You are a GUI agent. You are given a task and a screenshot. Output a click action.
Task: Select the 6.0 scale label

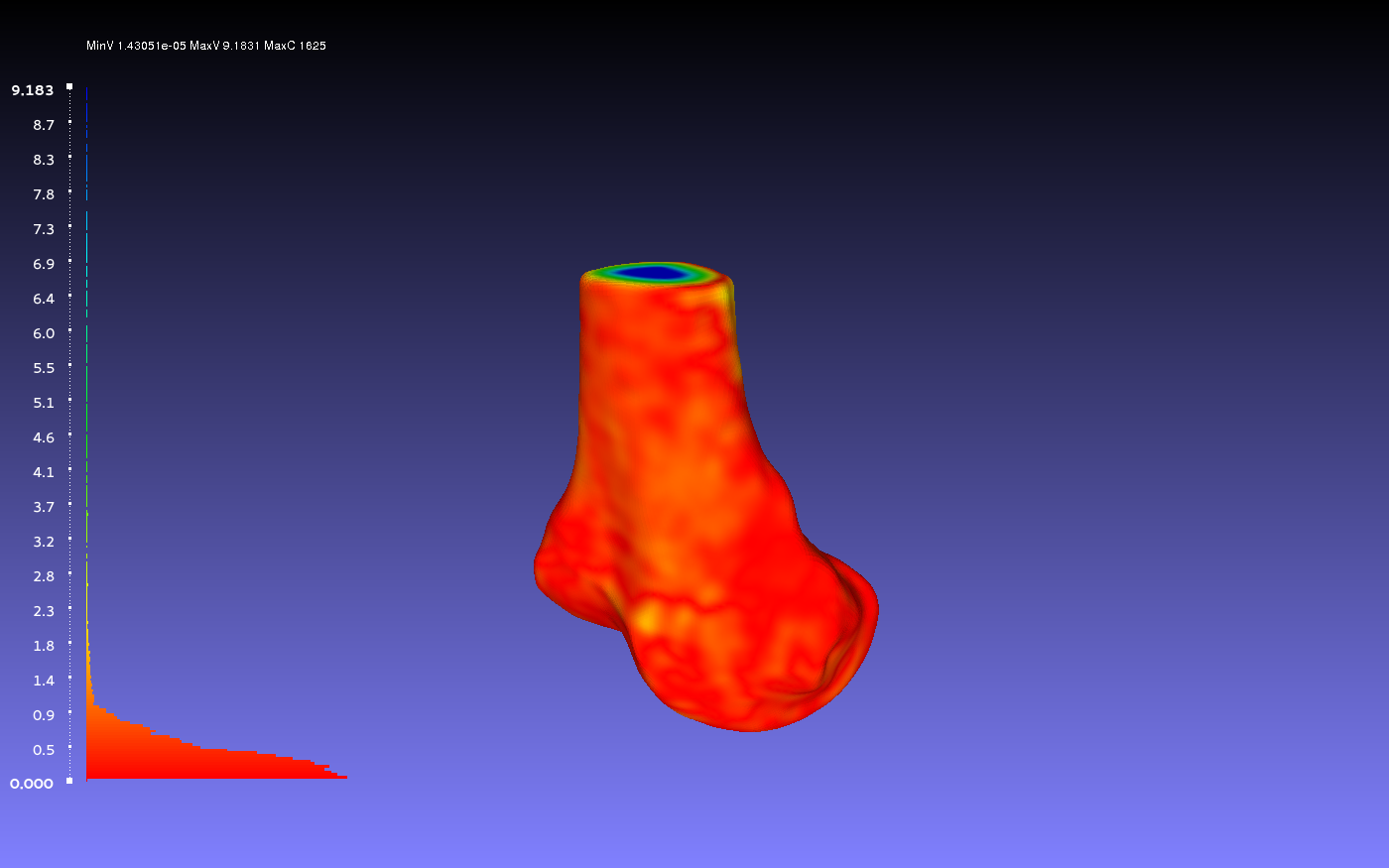[x=44, y=333]
